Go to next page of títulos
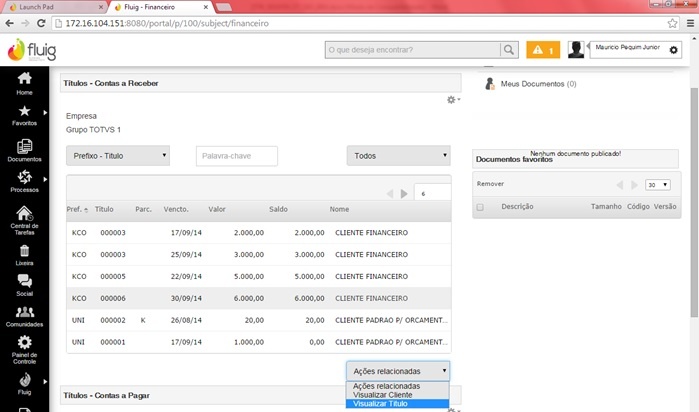The width and height of the screenshot is (699, 412). click(404, 194)
